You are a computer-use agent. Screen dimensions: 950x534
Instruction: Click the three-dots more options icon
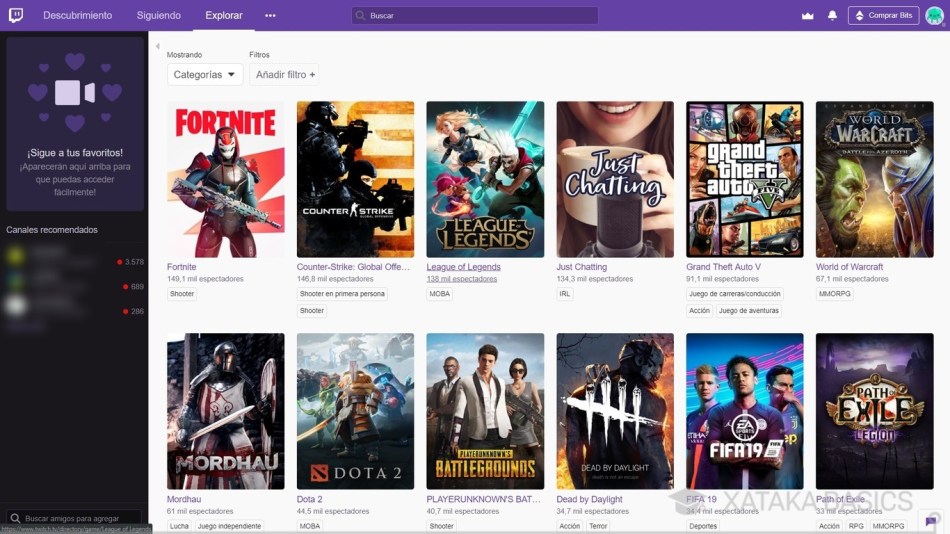click(270, 16)
